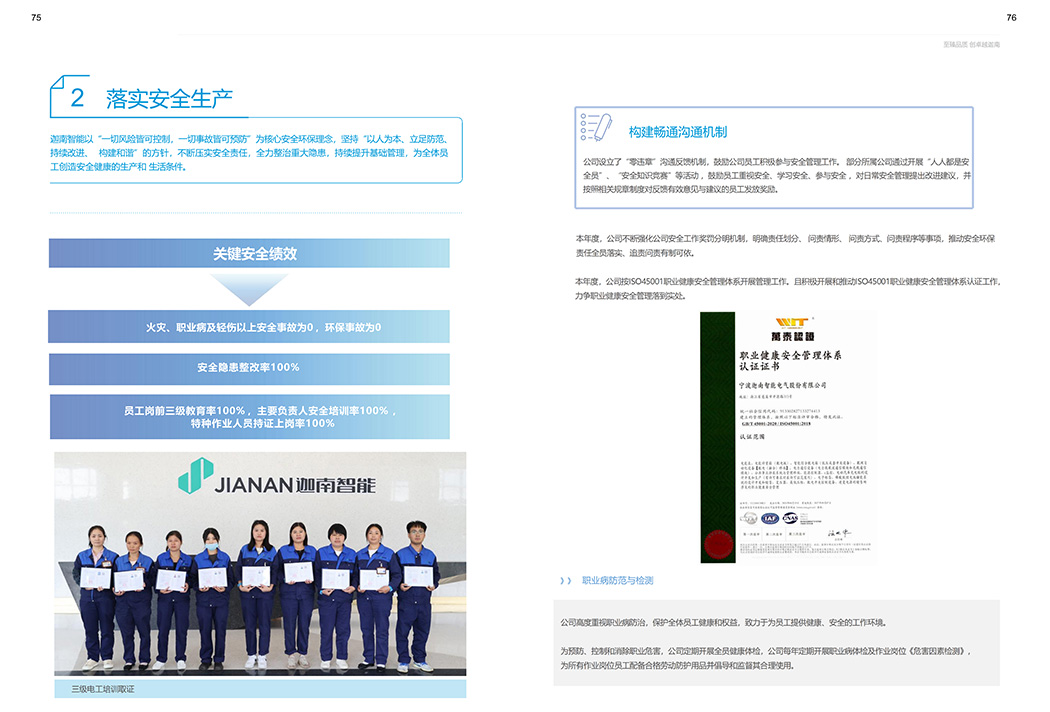1050x712 pixels.
Task: Click the WIT logo on the certificate
Action: [x=790, y=322]
